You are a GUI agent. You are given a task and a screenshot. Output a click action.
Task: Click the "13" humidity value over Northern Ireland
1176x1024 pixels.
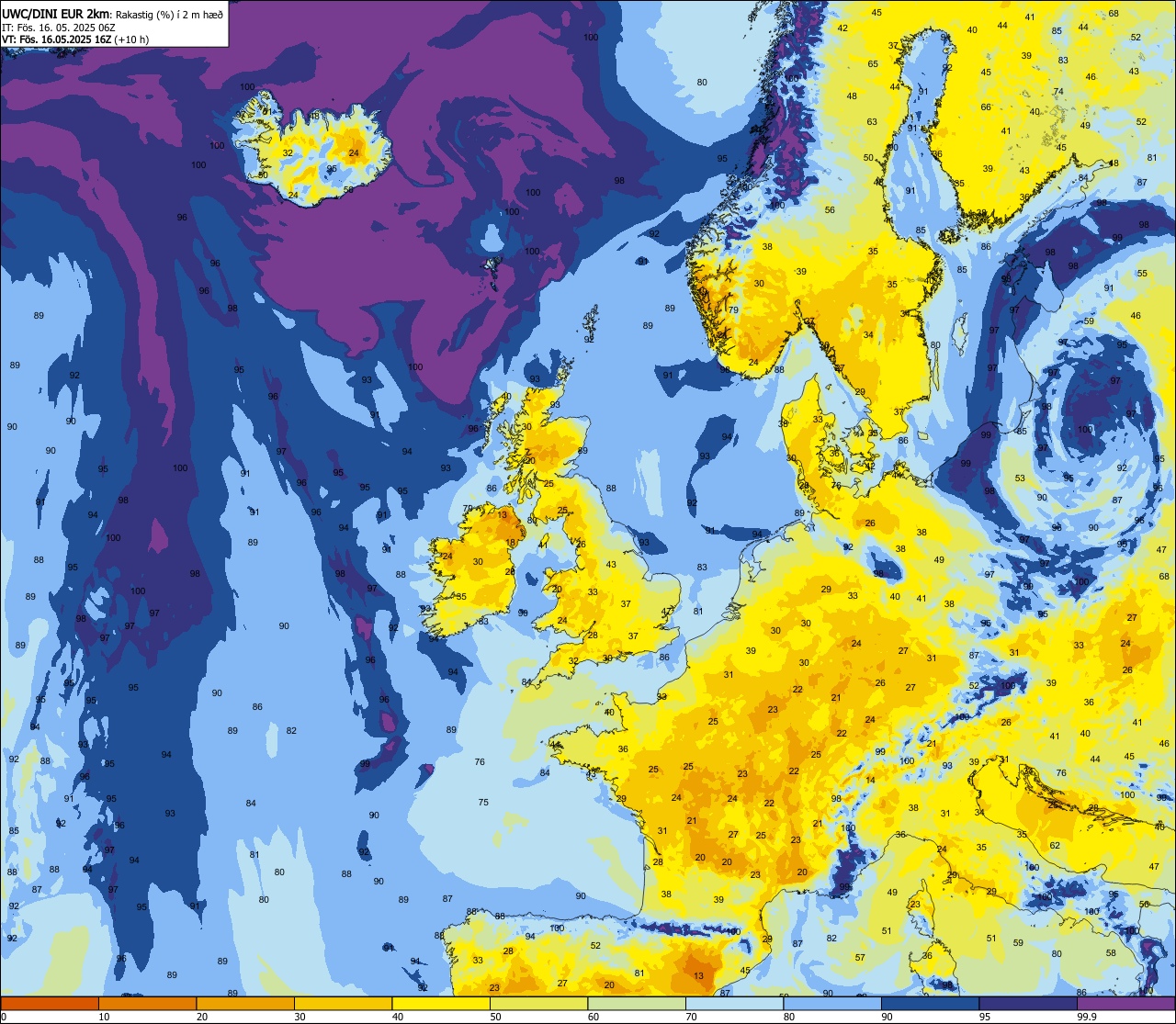(x=502, y=515)
